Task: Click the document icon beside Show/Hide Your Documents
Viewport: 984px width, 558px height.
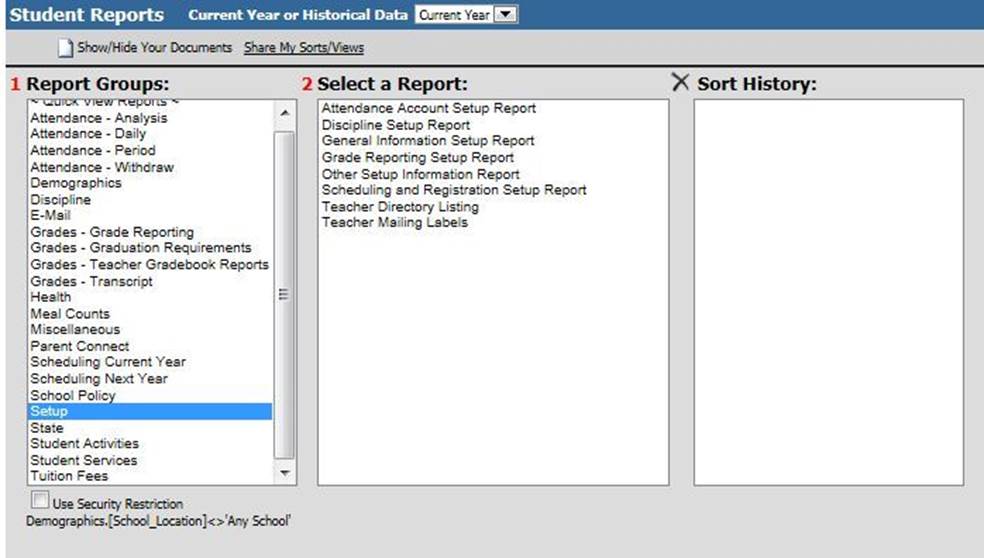Action: click(x=65, y=48)
